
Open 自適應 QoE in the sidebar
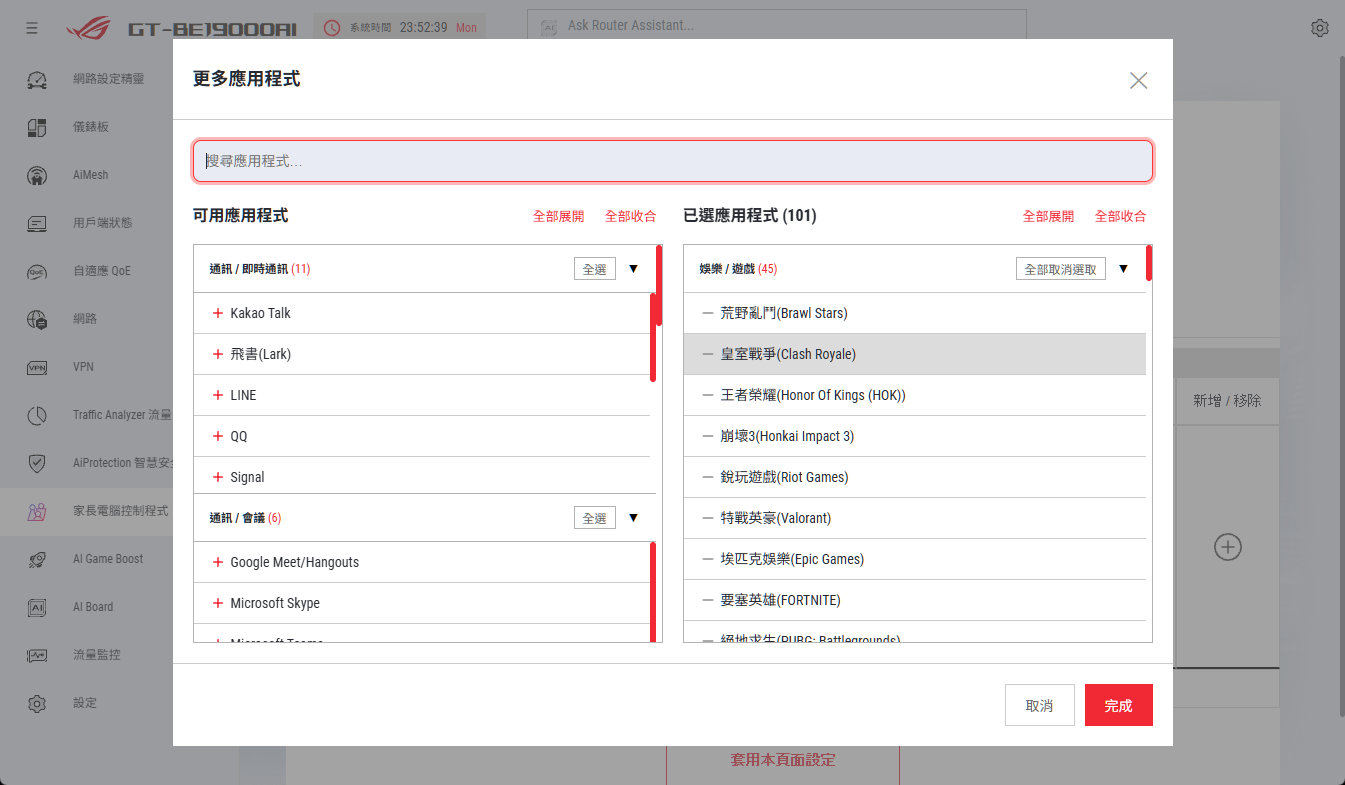(x=102, y=270)
